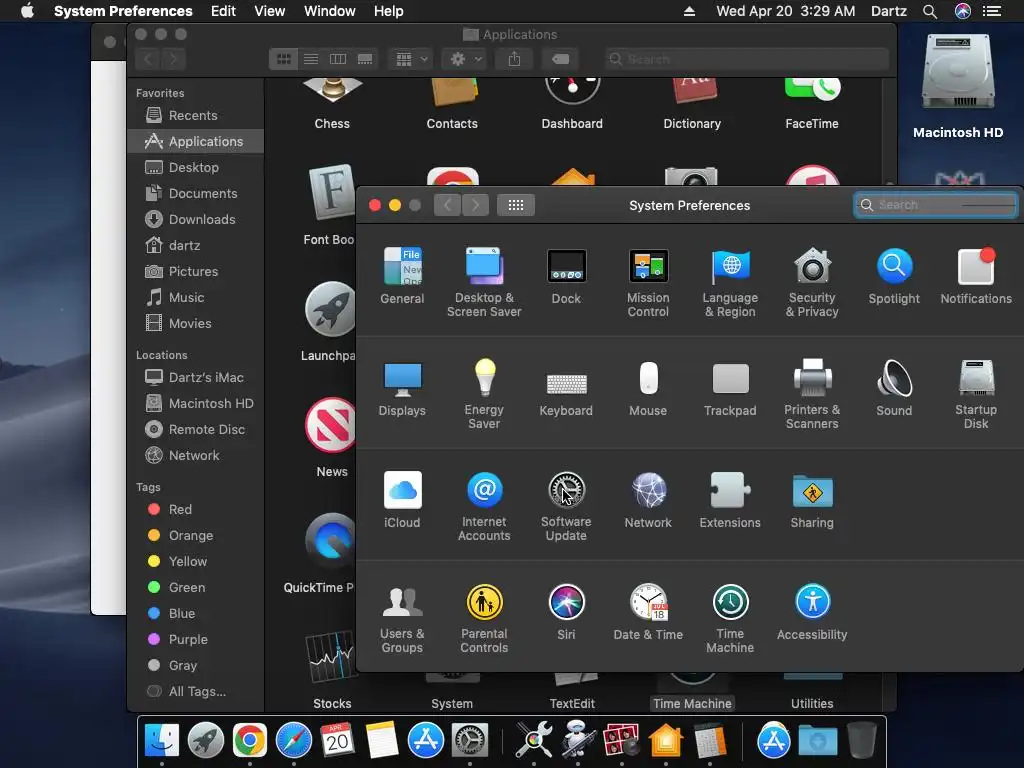
Task: Open Extensions preferences pane
Action: click(x=730, y=500)
